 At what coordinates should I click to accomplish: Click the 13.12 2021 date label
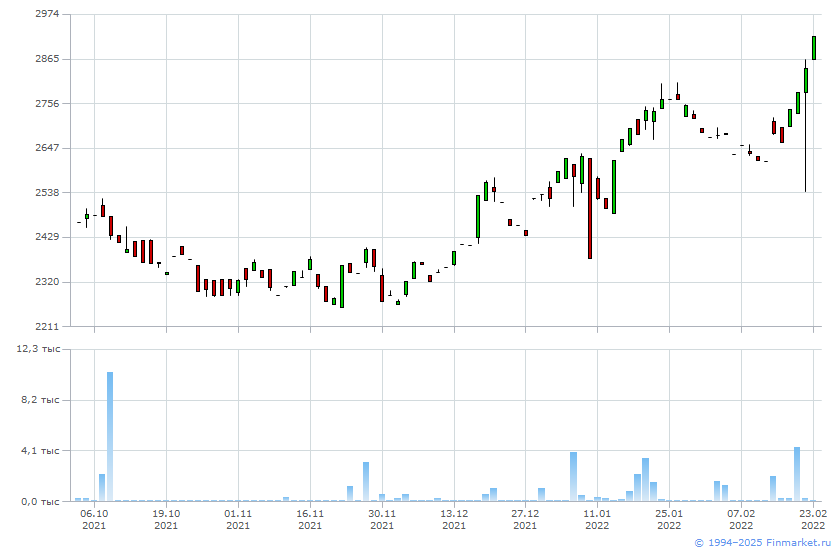(454, 519)
